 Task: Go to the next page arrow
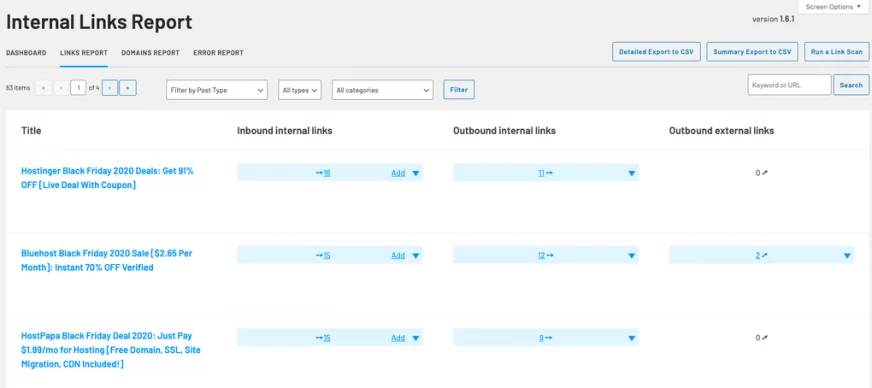110,88
